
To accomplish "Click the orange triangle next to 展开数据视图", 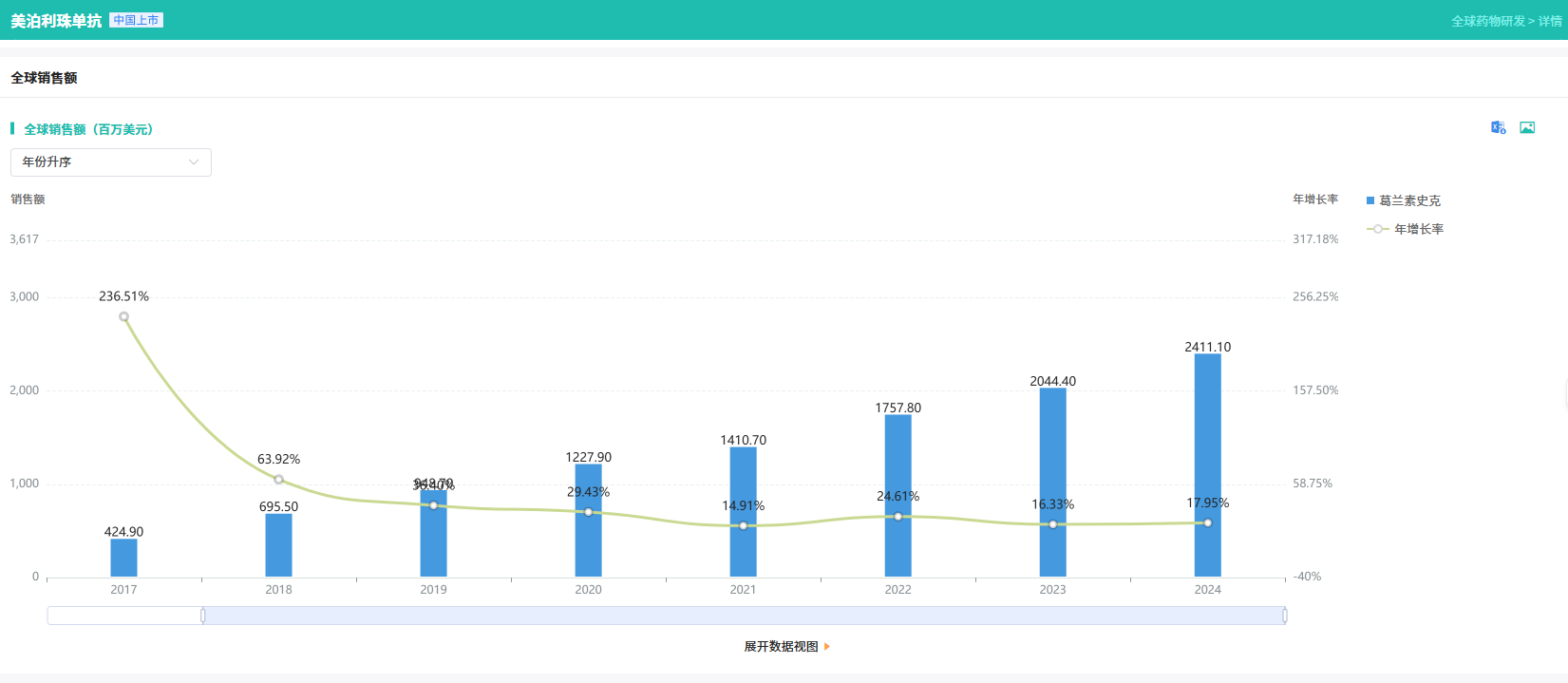I will click(827, 647).
